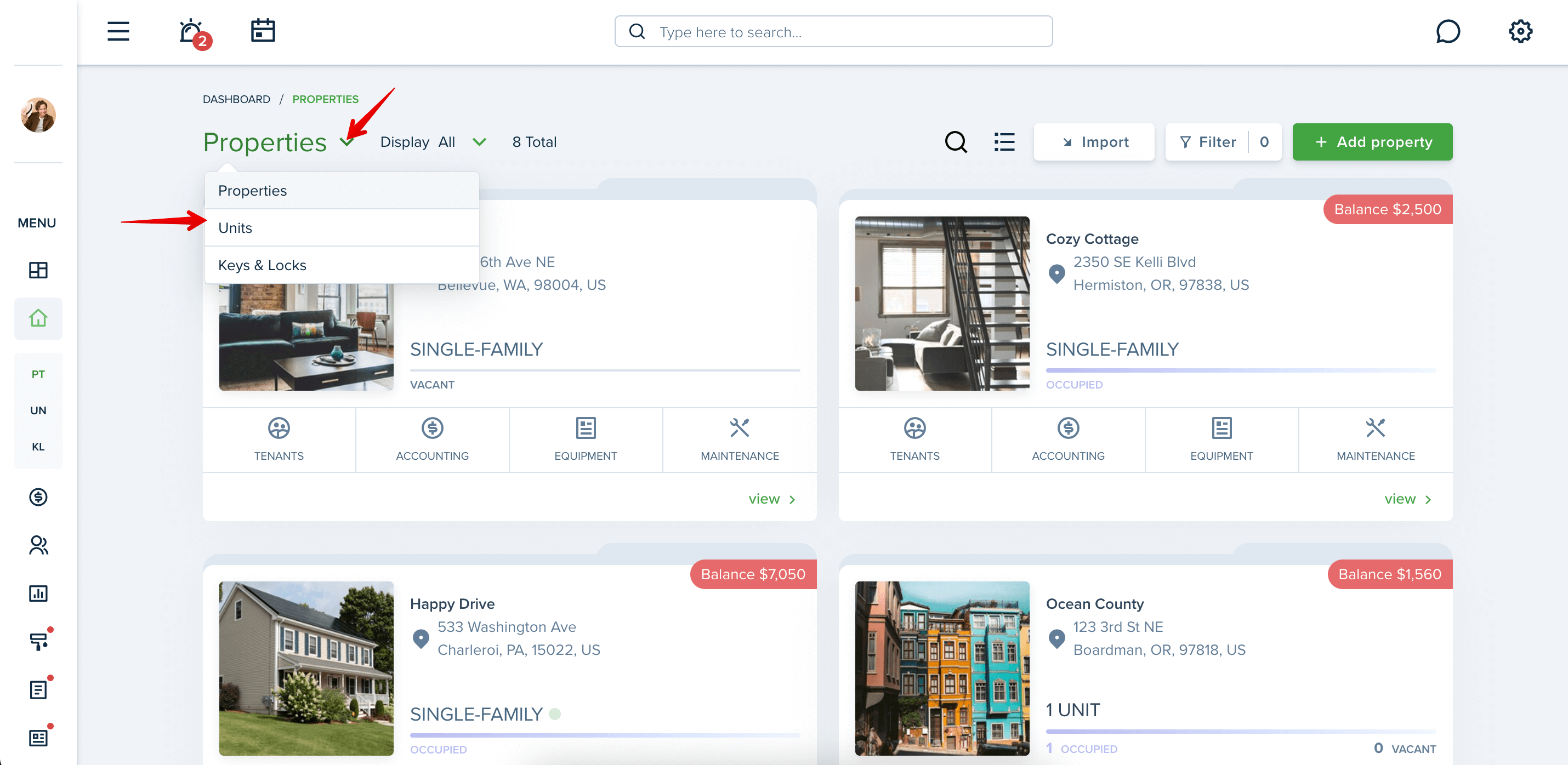Click view link on Cozy Cottage card
This screenshot has height=765, width=1568.
pyautogui.click(x=1407, y=499)
